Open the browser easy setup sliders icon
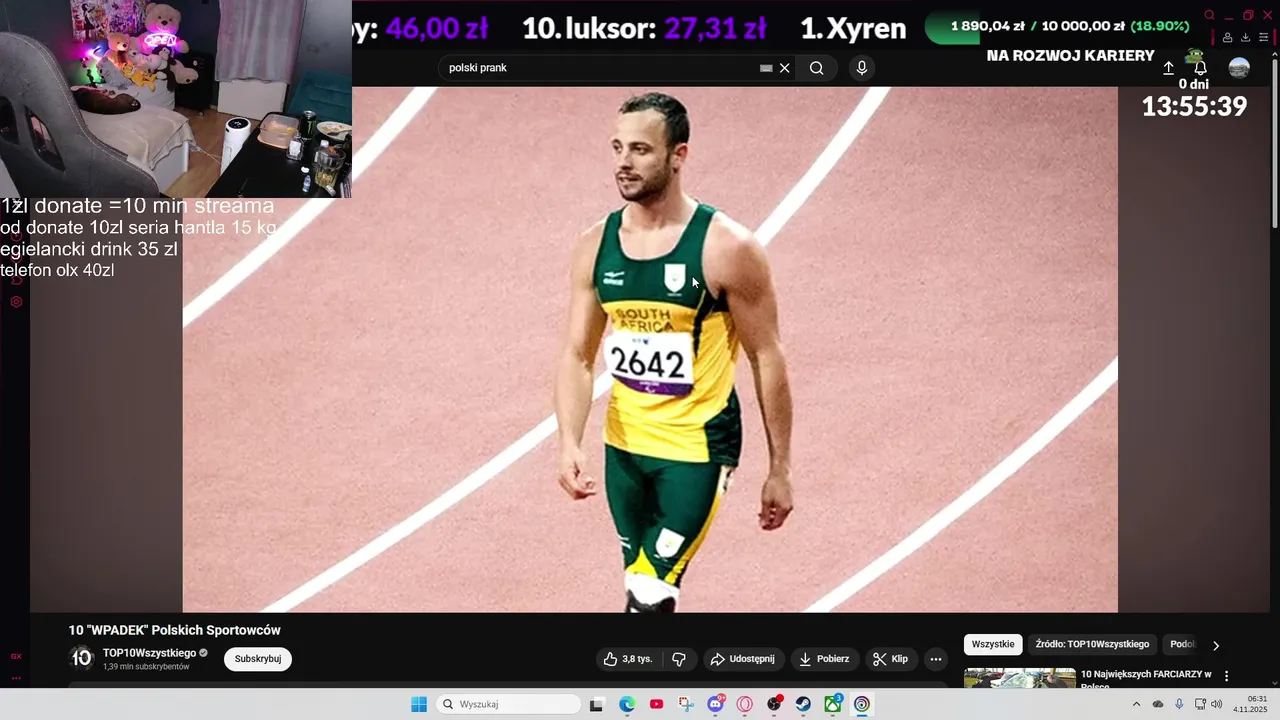This screenshot has height=720, width=1280. [x=1263, y=38]
